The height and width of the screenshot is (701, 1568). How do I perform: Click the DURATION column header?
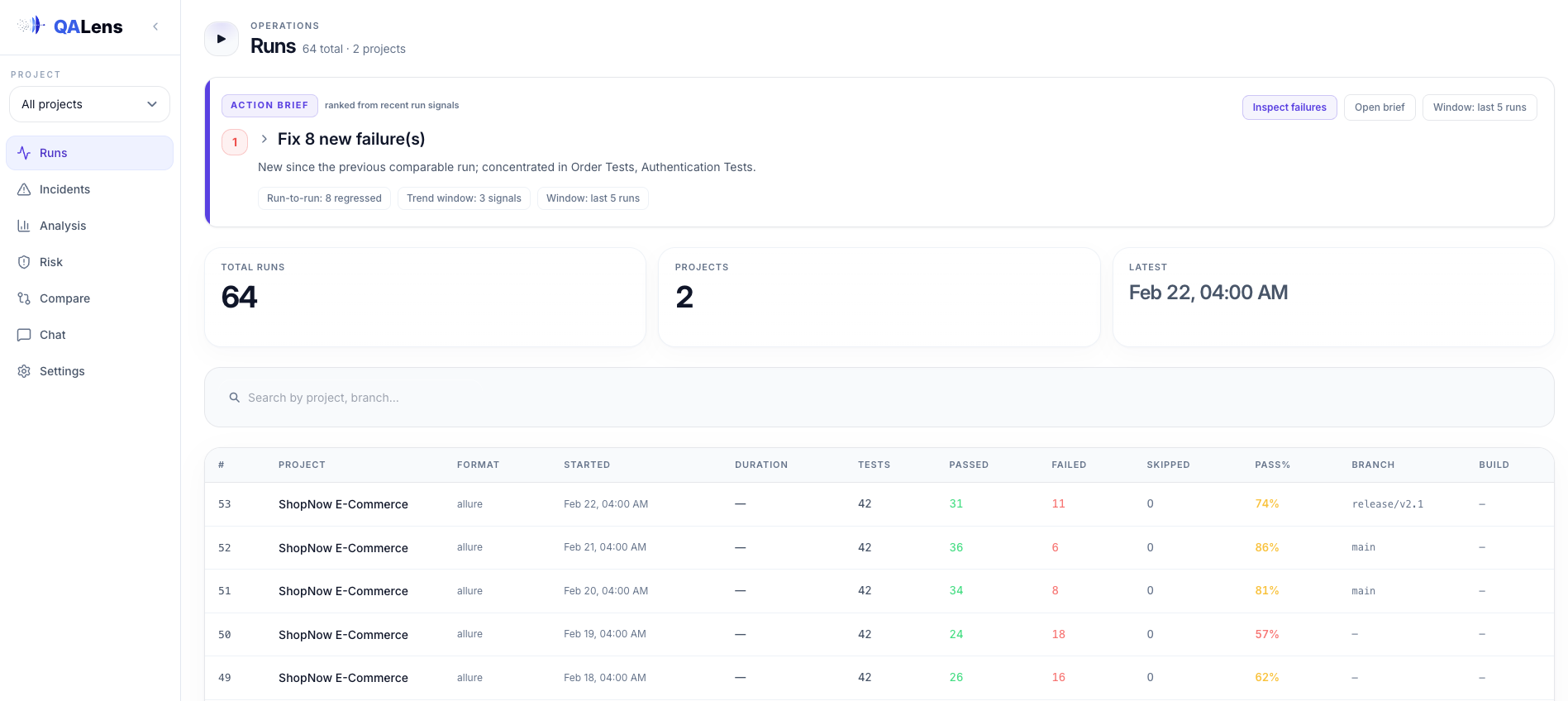(761, 465)
